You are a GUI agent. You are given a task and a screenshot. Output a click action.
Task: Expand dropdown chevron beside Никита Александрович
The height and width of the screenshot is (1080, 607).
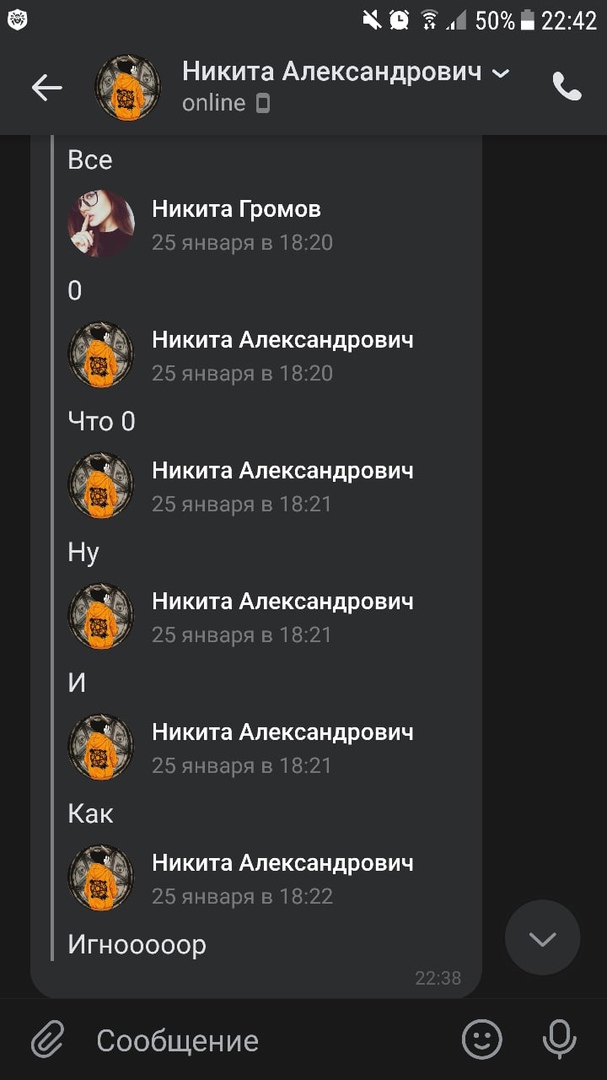(501, 73)
